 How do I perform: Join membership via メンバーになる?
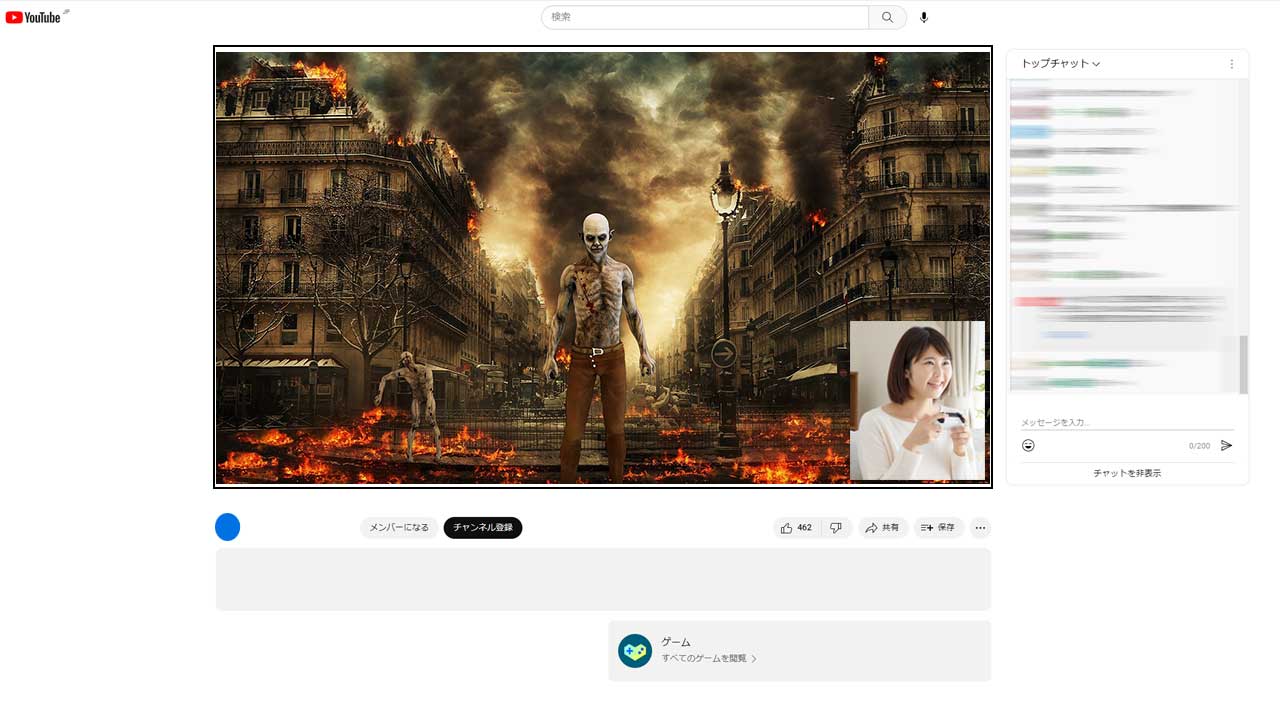[398, 527]
